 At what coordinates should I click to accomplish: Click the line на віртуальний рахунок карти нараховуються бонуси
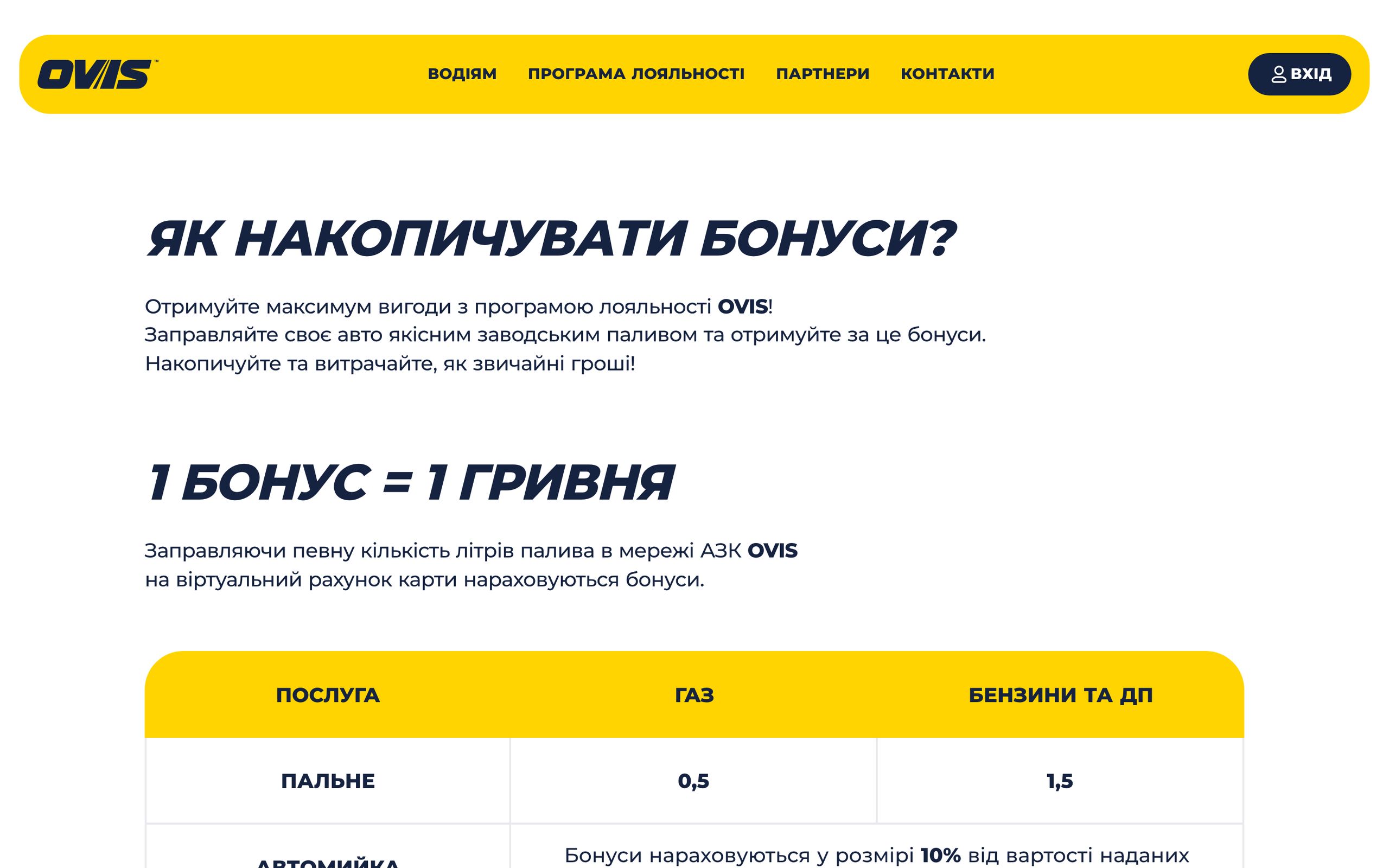click(424, 580)
